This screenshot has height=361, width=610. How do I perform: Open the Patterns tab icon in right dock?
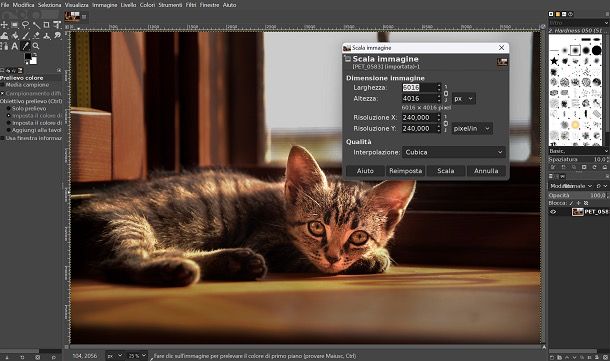(x=557, y=14)
